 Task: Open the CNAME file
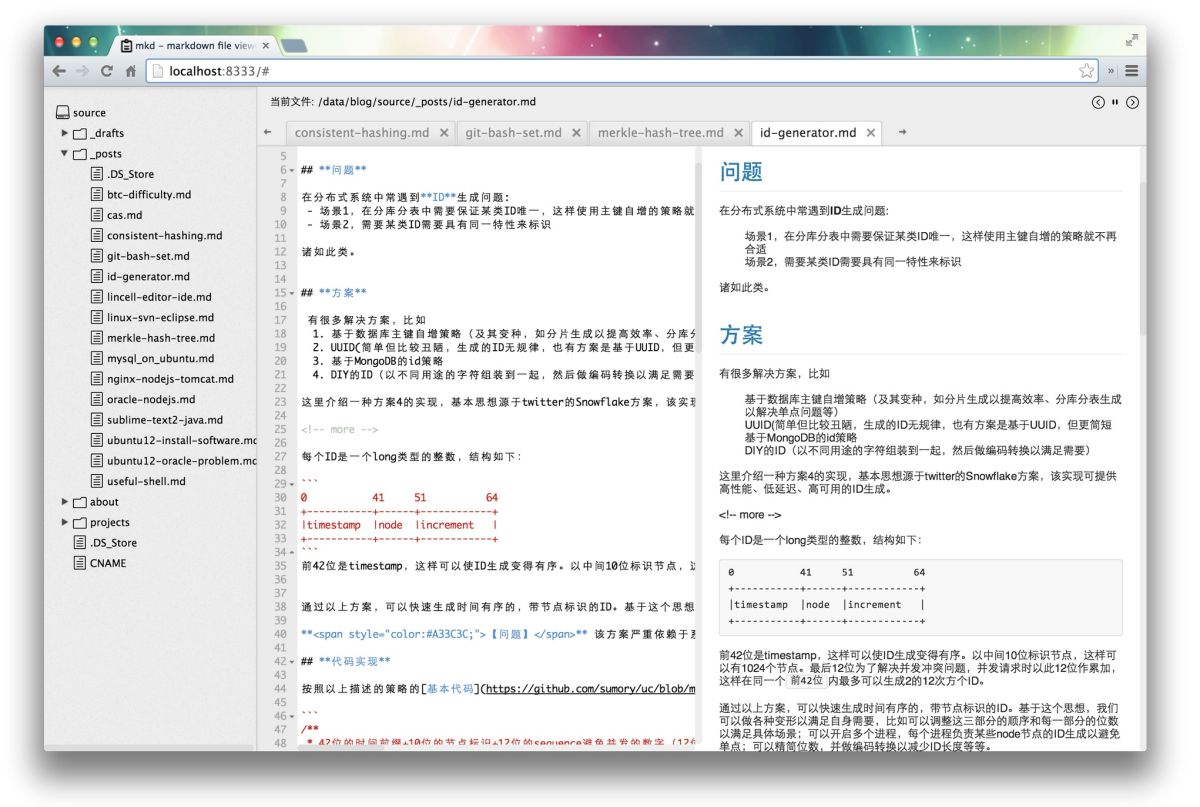(100, 563)
